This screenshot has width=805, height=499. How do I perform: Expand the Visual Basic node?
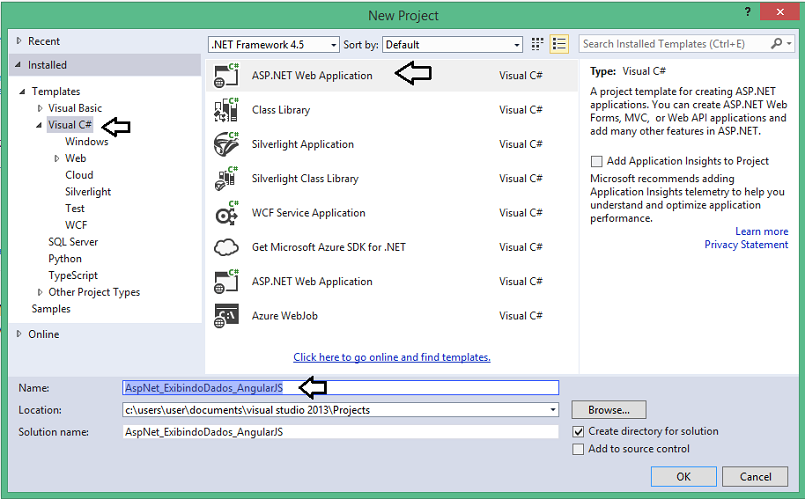pos(40,108)
